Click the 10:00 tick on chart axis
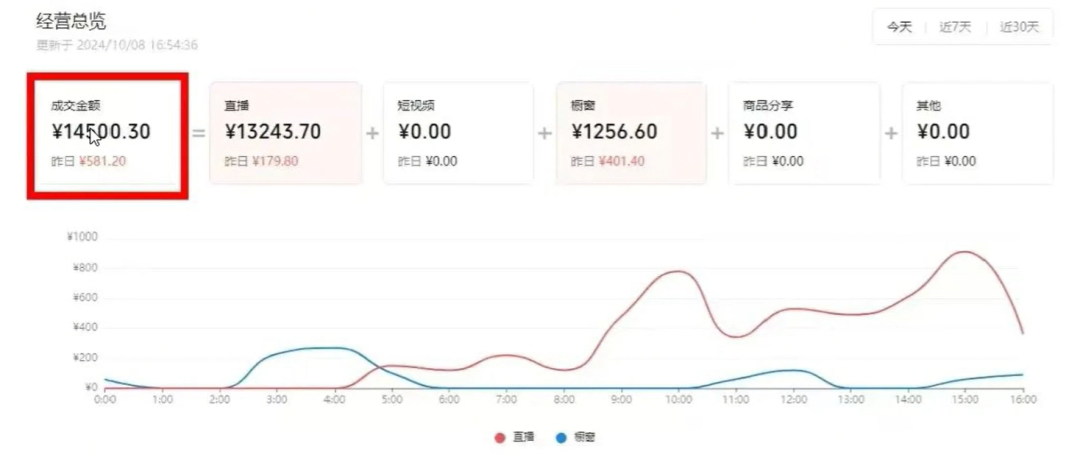This screenshot has width=1080, height=460. [678, 398]
